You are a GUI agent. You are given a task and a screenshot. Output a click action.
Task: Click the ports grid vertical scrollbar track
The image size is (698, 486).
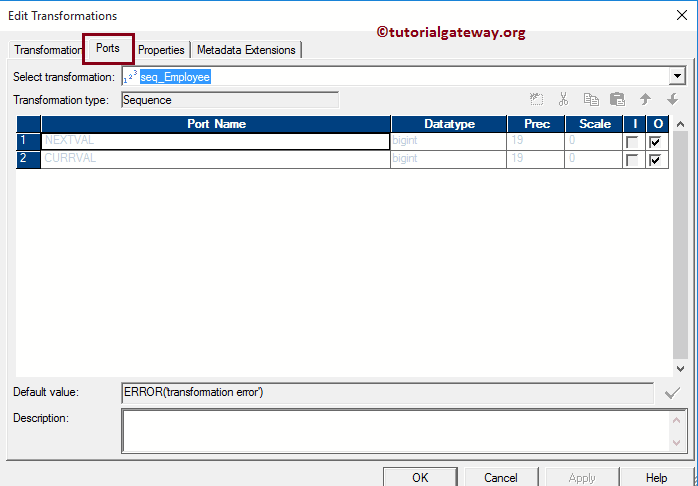pyautogui.click(x=680, y=246)
